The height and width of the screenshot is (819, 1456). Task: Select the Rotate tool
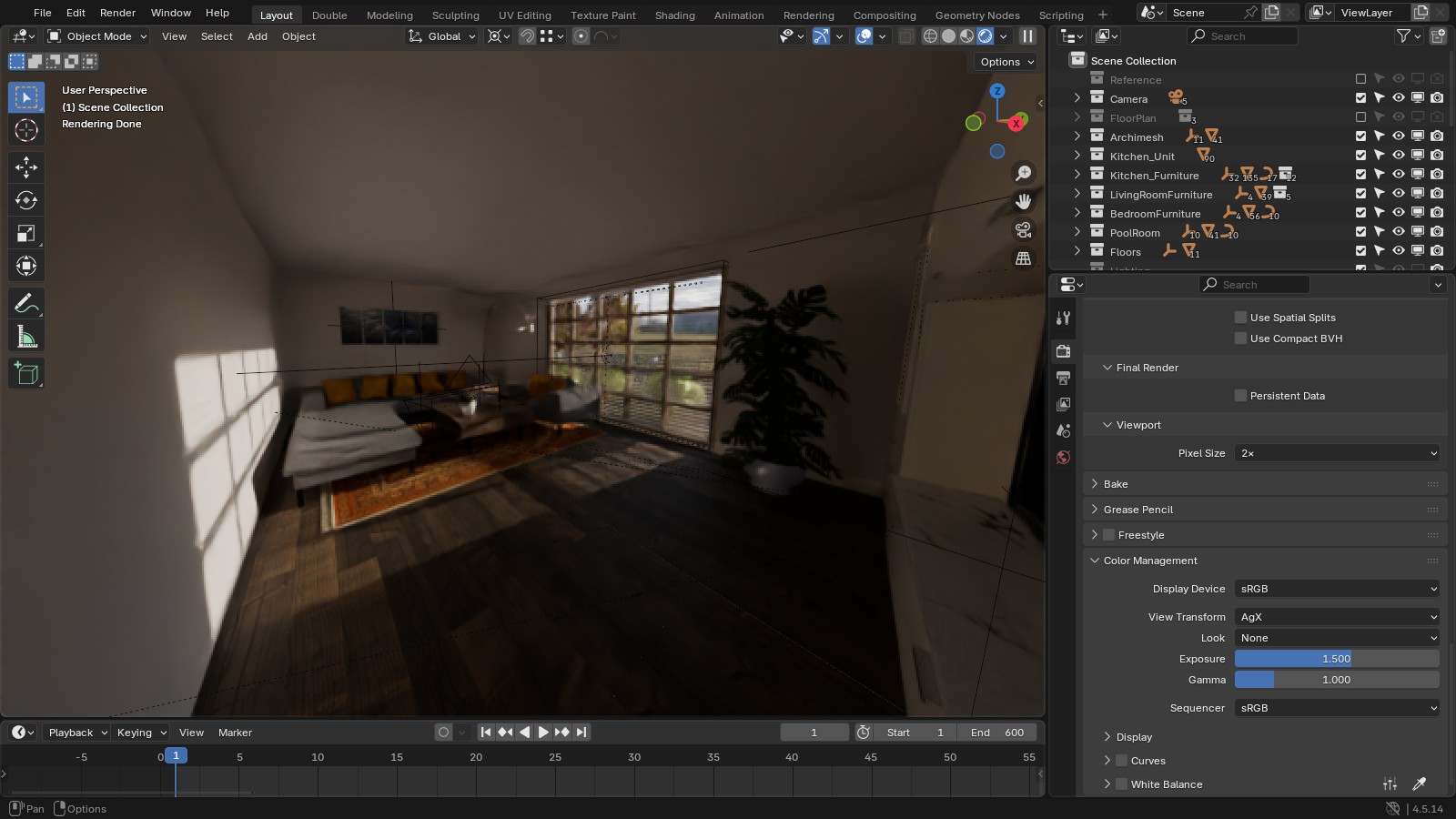tap(26, 200)
